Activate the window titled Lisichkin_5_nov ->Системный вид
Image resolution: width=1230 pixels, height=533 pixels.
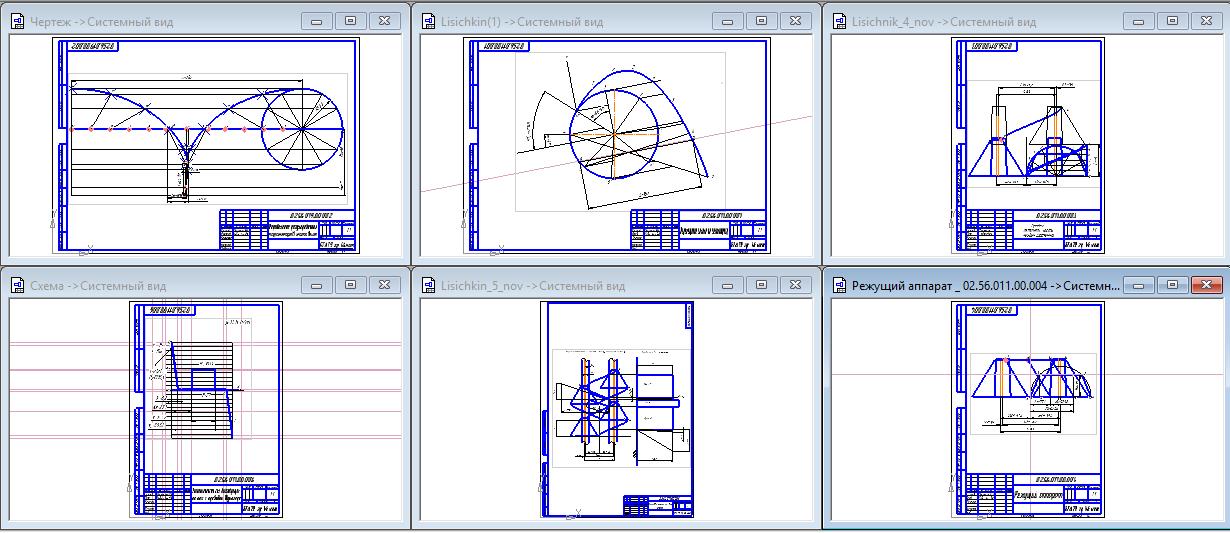coord(533,285)
